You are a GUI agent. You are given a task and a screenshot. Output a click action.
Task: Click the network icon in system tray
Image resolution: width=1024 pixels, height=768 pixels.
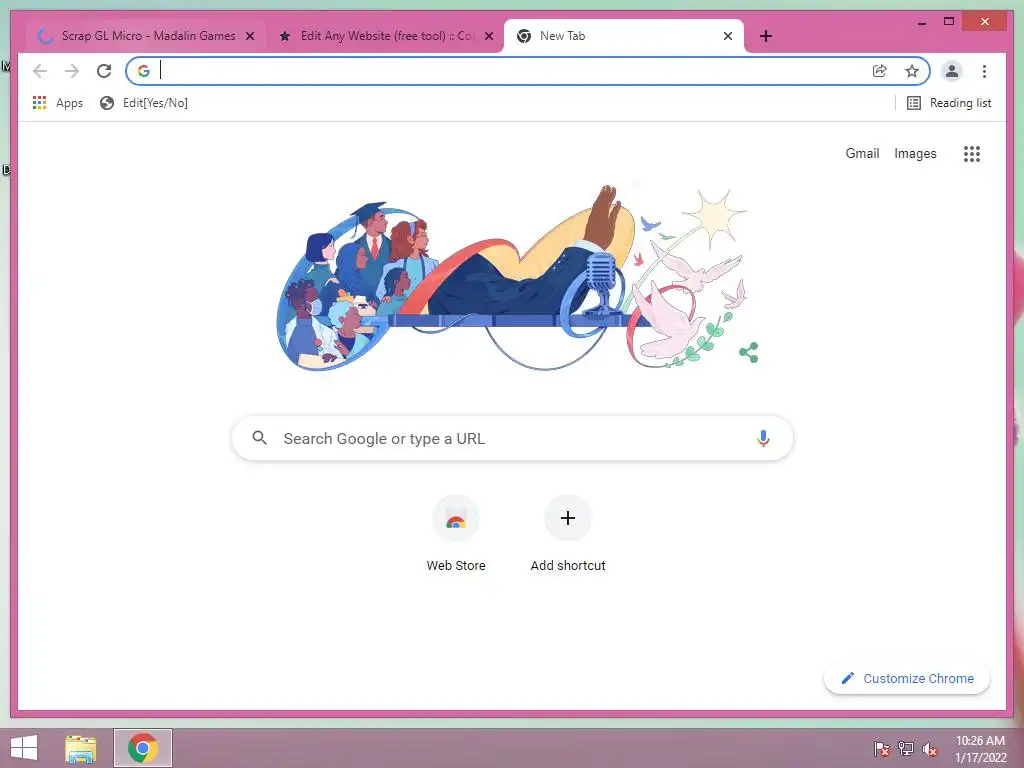pos(906,749)
